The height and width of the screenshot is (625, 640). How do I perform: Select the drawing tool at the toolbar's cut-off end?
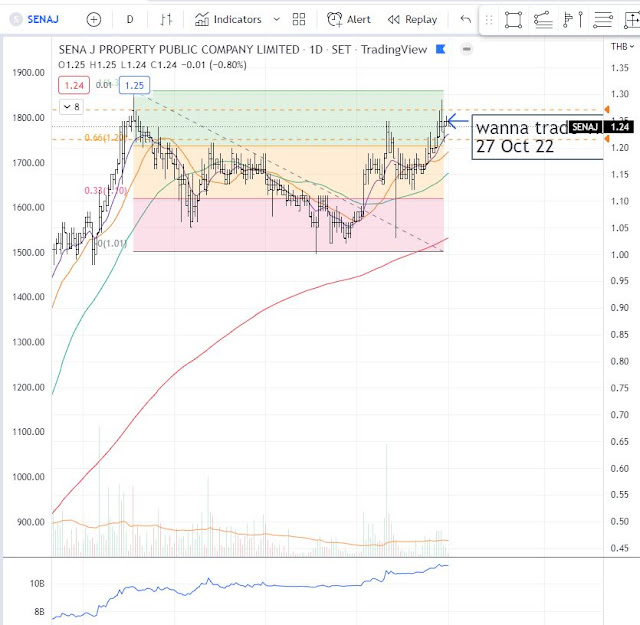[x=632, y=20]
